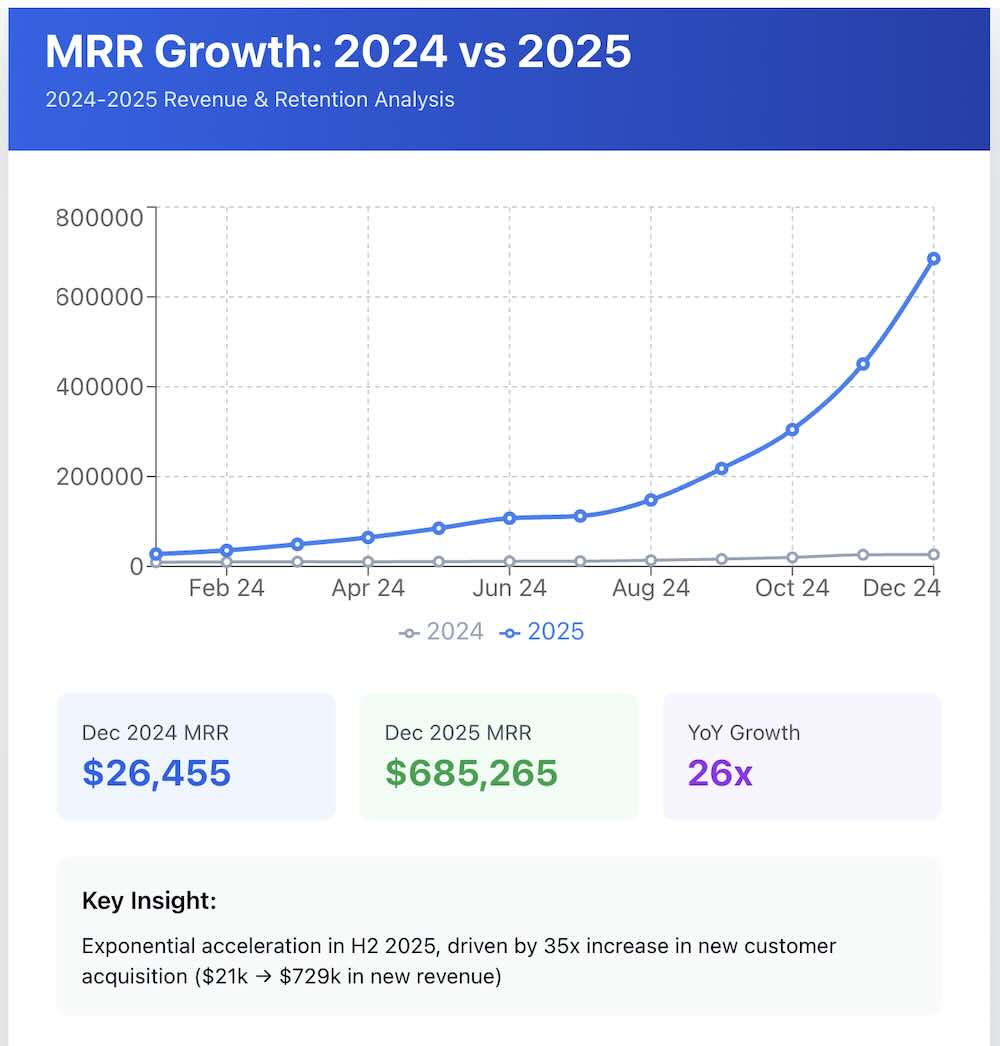Select the 2025 data point at Feb 24
1000x1046 pixels.
point(227,551)
